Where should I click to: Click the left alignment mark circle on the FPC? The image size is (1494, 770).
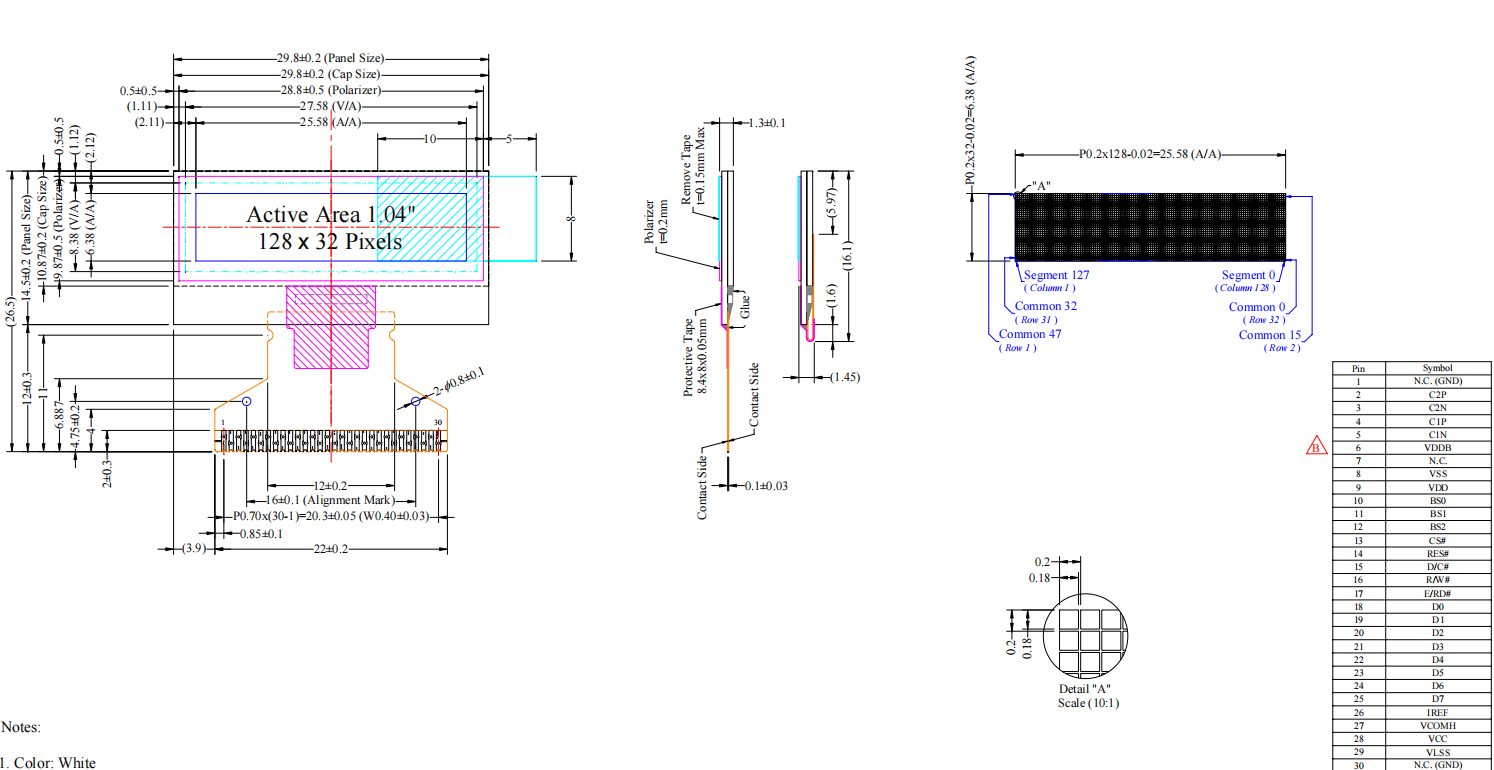tap(246, 401)
